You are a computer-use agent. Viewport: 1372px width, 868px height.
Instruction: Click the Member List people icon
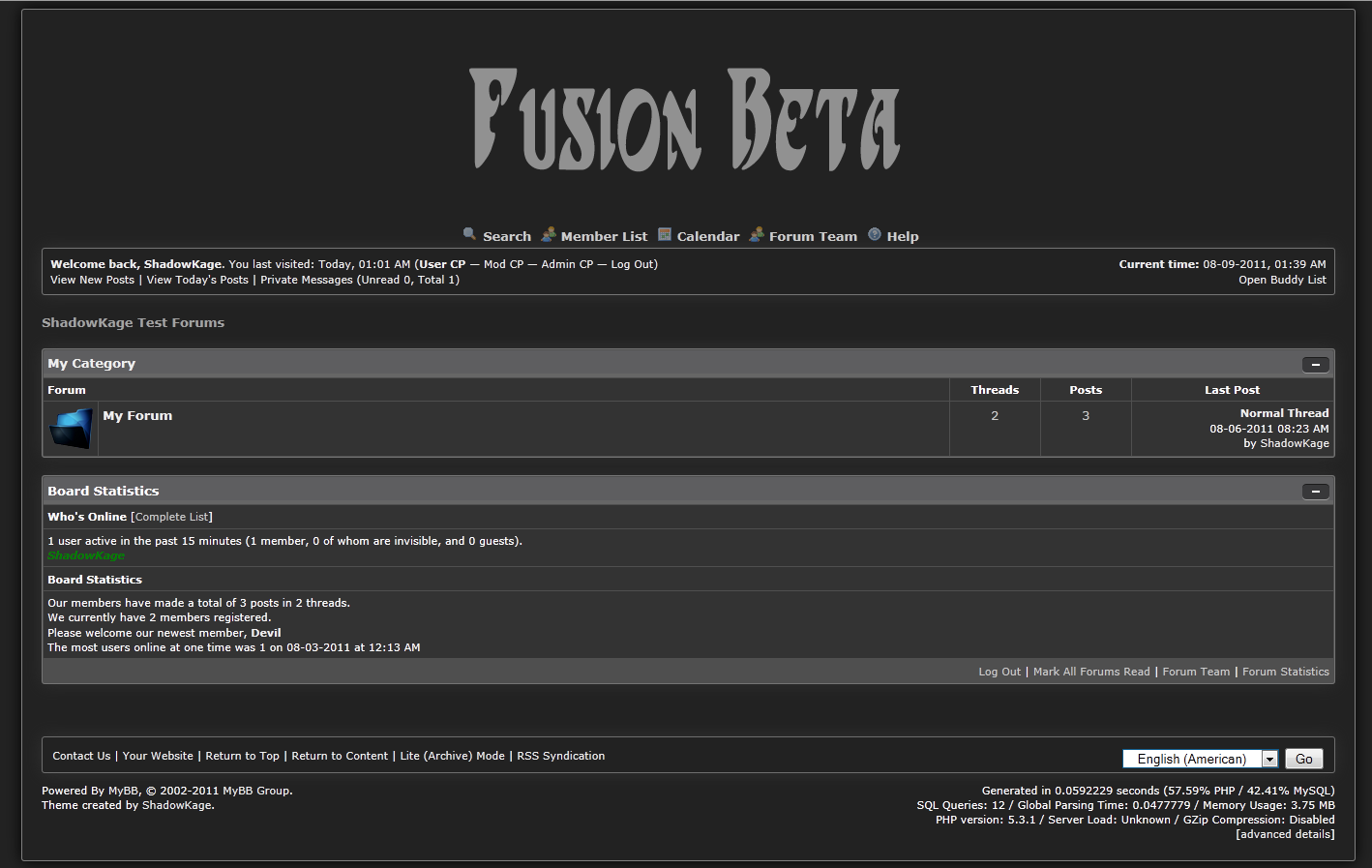tap(549, 234)
